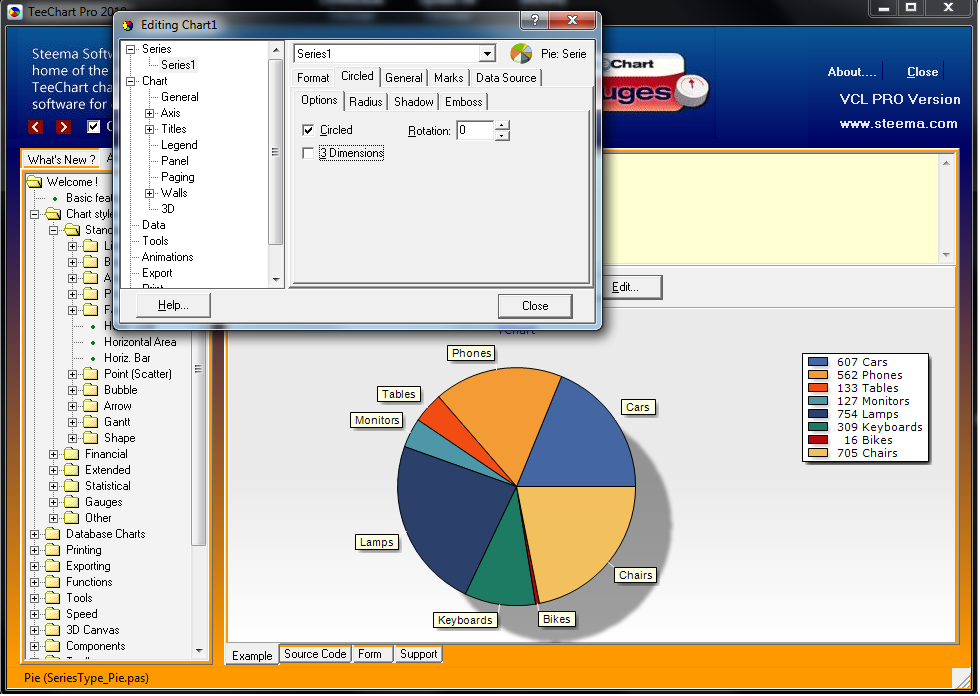The height and width of the screenshot is (696, 980).
Task: Click the red next arrow icon
Action: [63, 127]
